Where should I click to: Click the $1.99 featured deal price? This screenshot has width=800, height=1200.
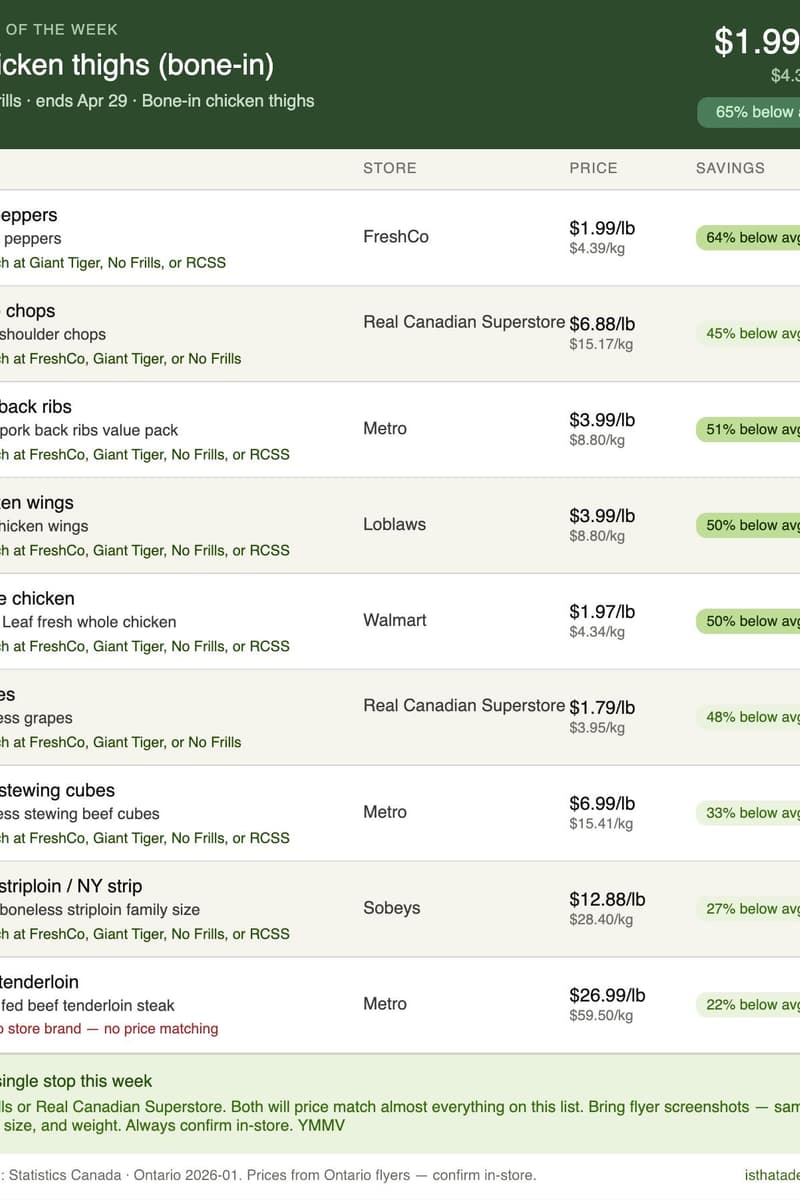coord(757,42)
